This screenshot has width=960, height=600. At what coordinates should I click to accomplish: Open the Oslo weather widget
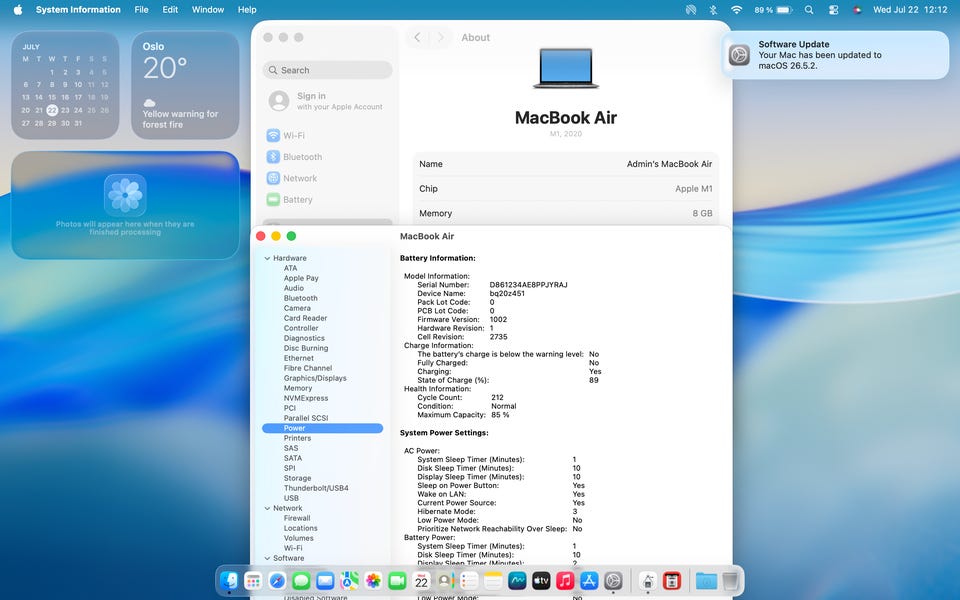coord(186,86)
